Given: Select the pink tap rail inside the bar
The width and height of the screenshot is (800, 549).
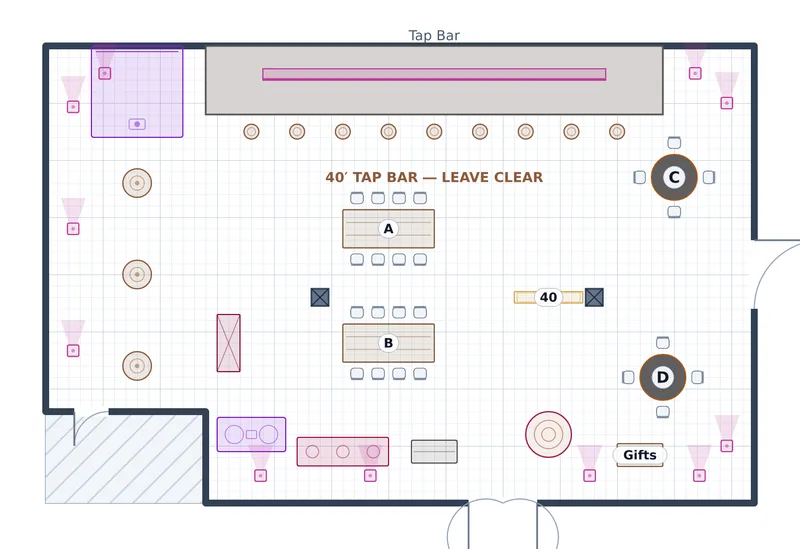Looking at the screenshot, I should point(434,74).
